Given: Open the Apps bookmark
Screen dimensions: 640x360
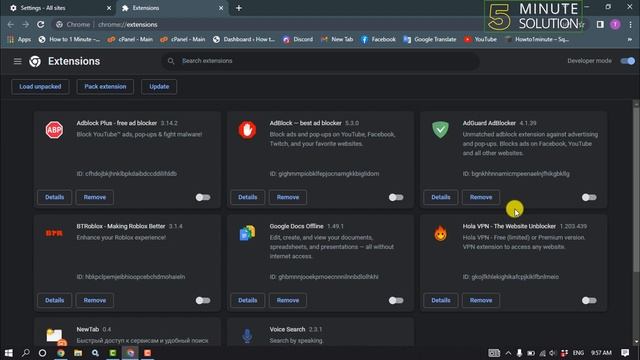Looking at the screenshot, I should (x=19, y=40).
